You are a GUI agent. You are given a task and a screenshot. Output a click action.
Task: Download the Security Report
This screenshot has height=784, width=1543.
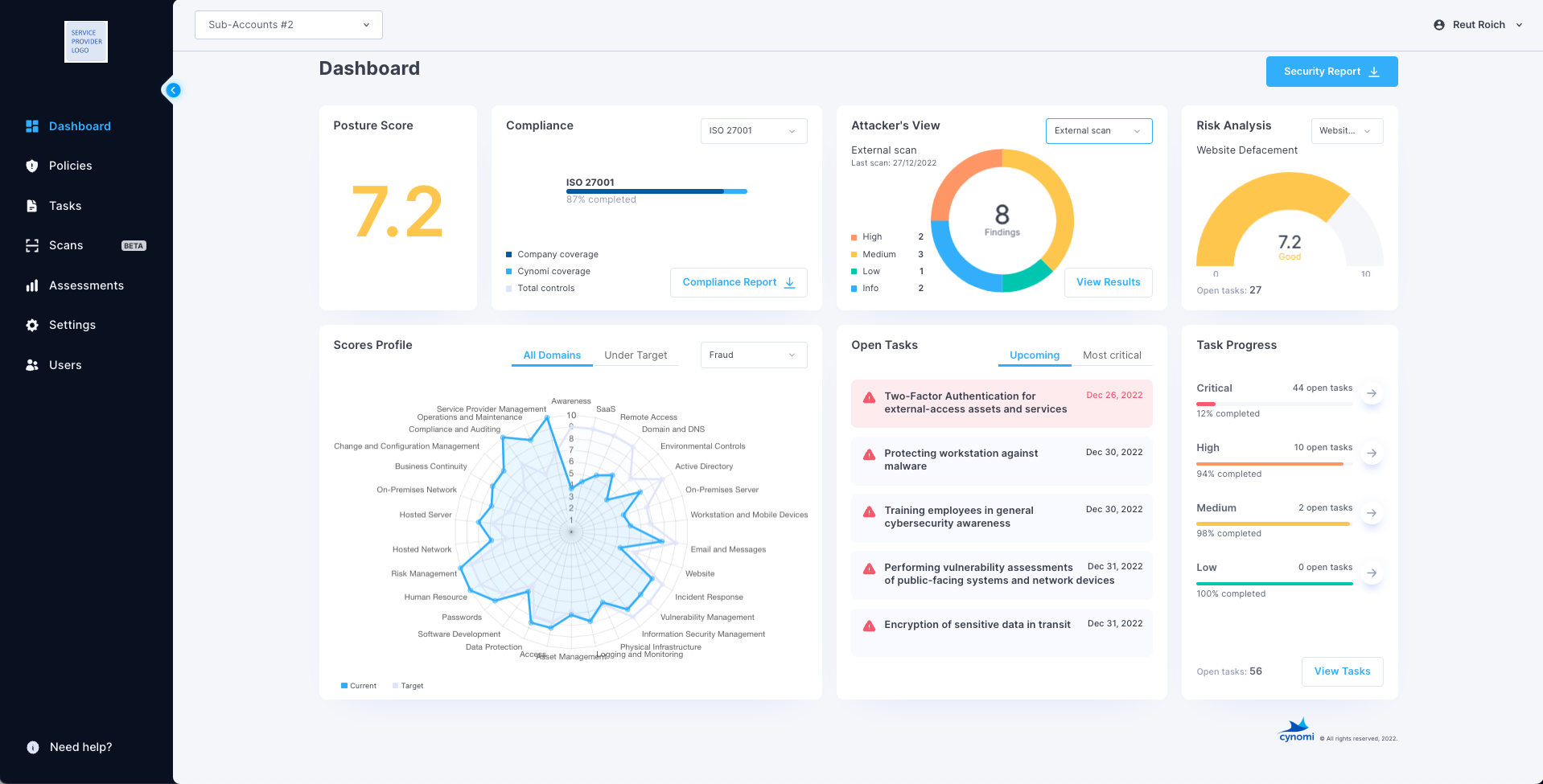[1331, 72]
